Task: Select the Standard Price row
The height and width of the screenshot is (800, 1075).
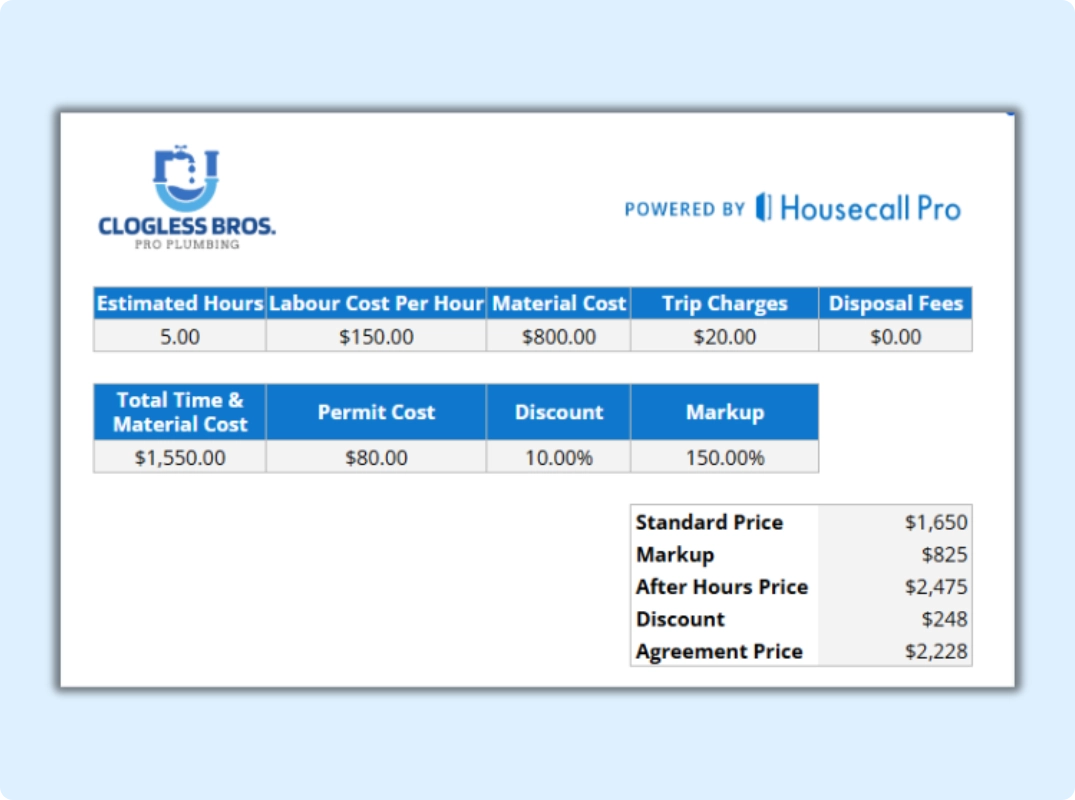Action: click(x=800, y=522)
